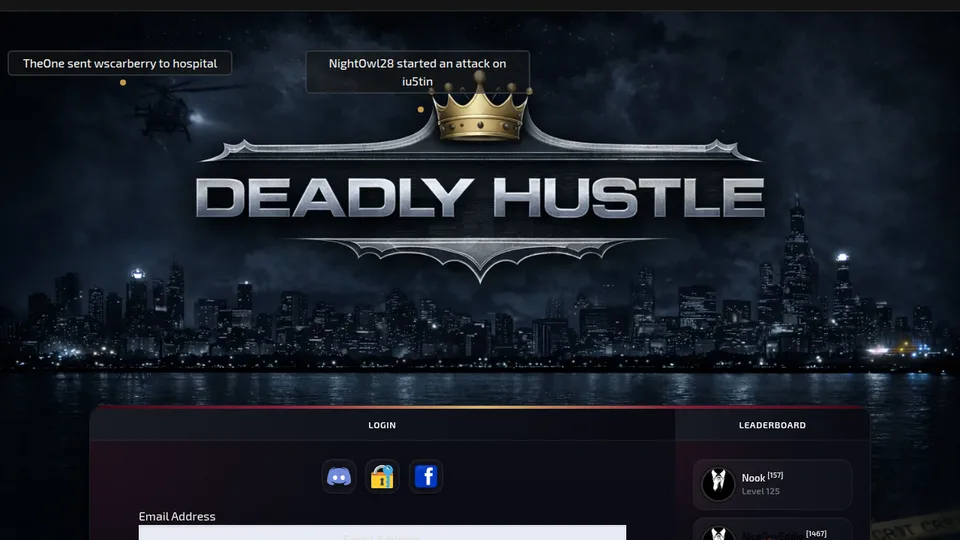Select player name Nook in leaderboard
960x540 pixels.
(x=753, y=478)
